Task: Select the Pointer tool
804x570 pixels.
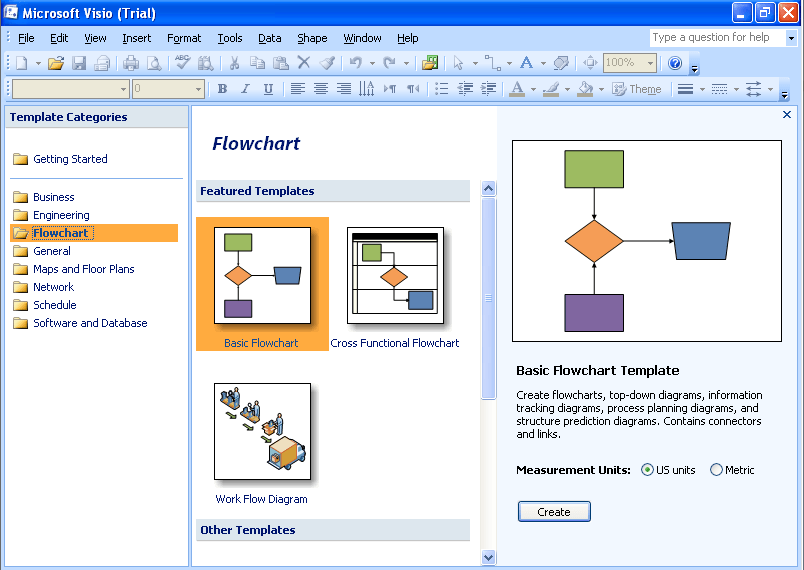Action: 459,63
